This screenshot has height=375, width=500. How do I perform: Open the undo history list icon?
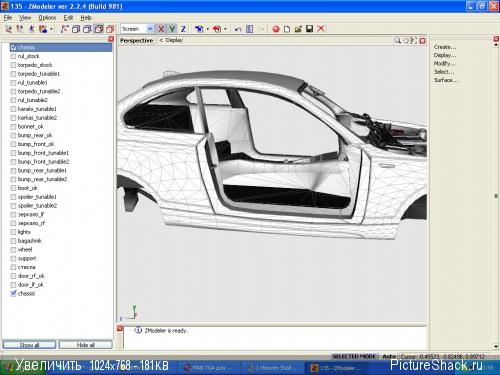pos(249,29)
